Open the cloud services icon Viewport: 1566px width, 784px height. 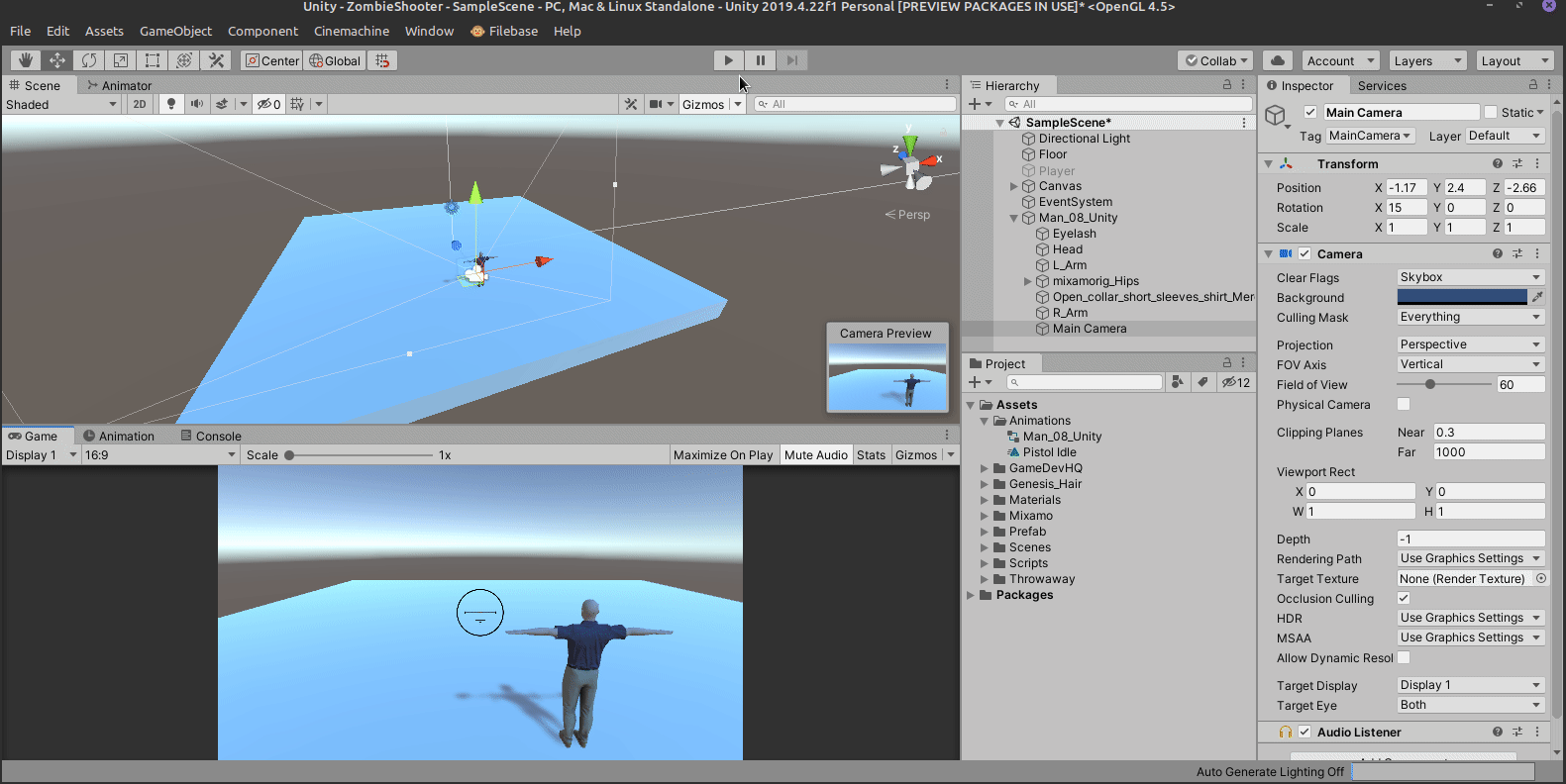click(1278, 60)
